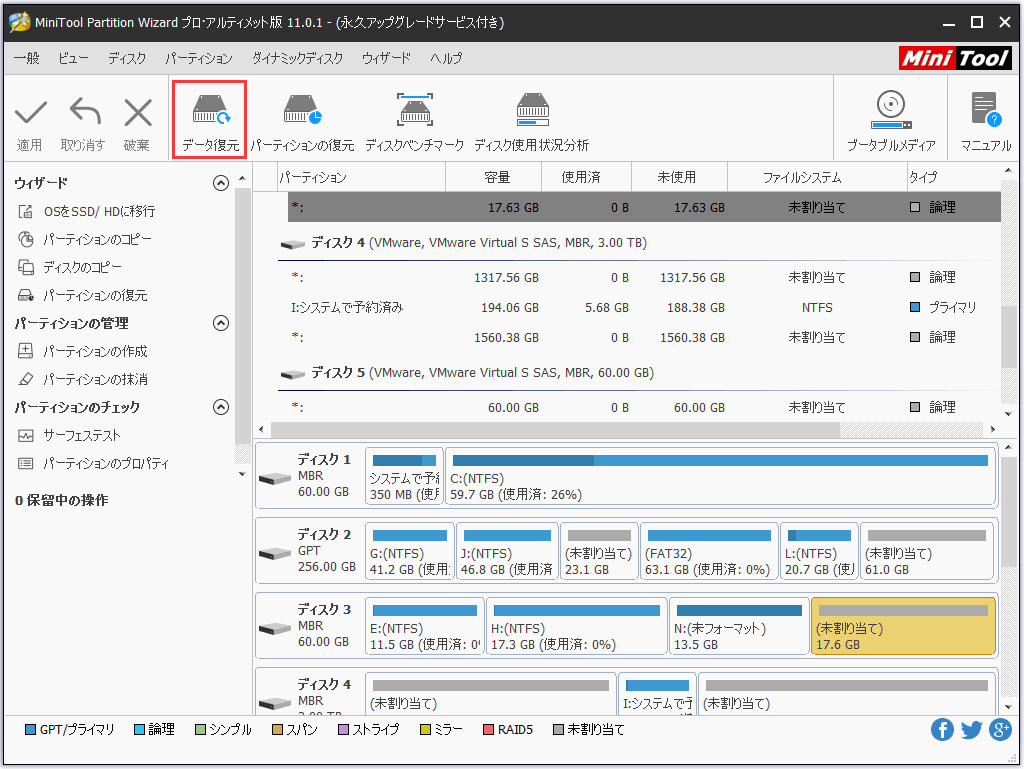This screenshot has height=769, width=1024.
Task: Click the Google+ icon
Action: pos(1000,730)
